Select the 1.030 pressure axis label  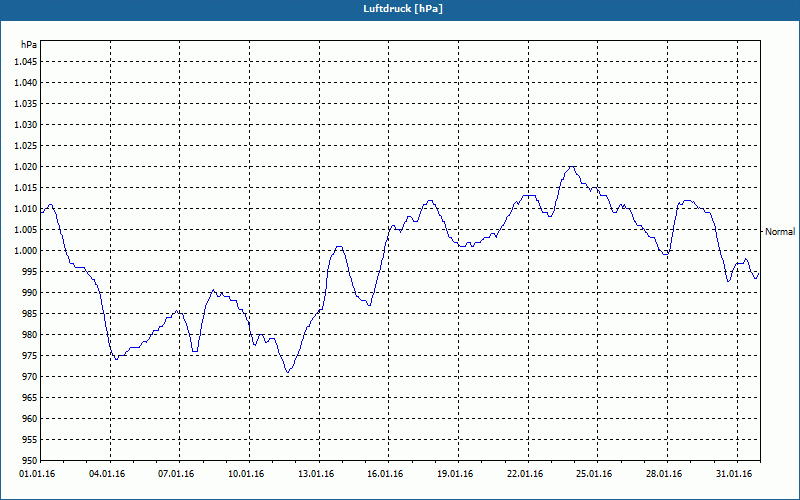tap(26, 124)
